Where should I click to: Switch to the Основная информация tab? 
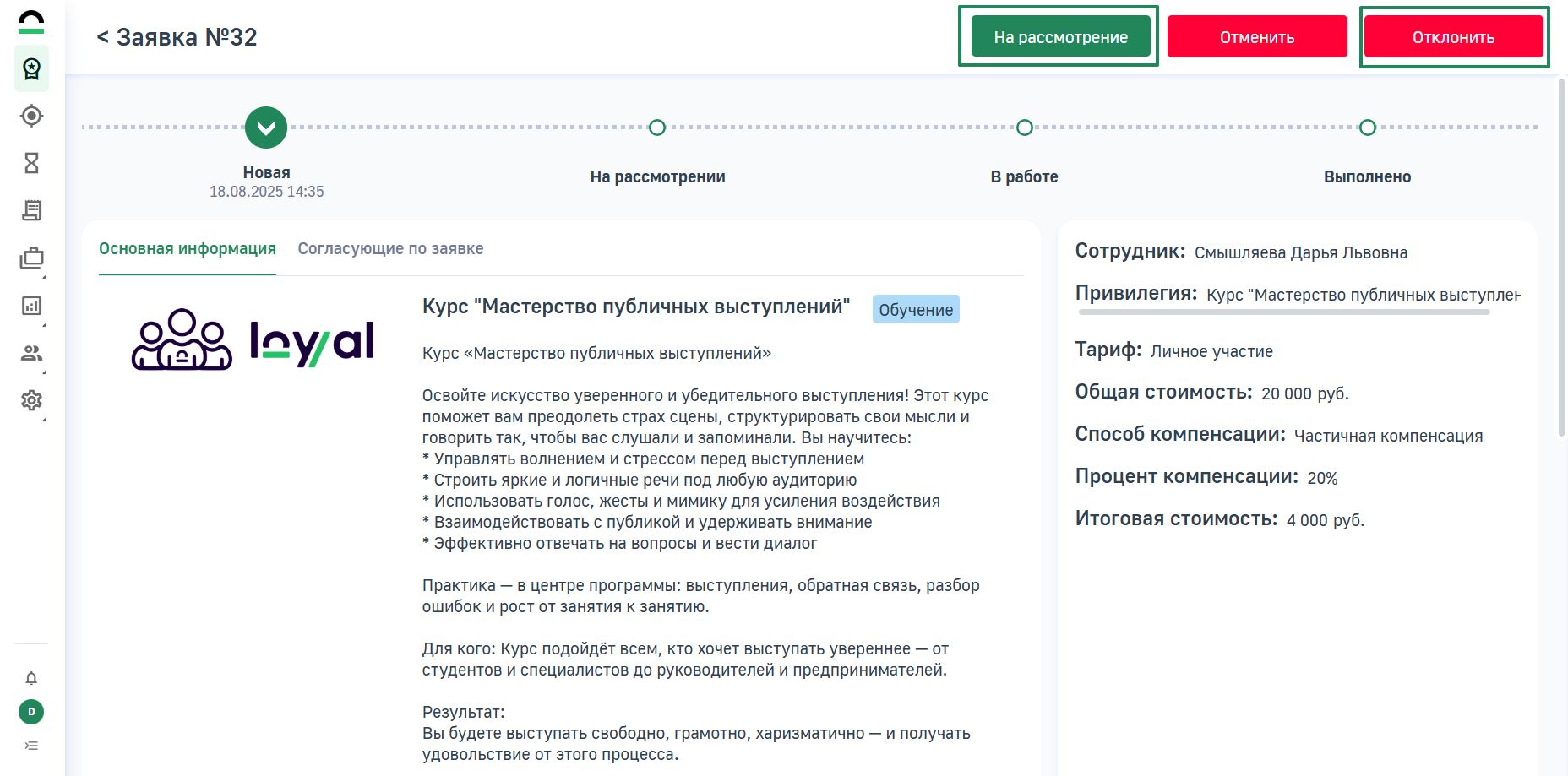click(x=188, y=249)
